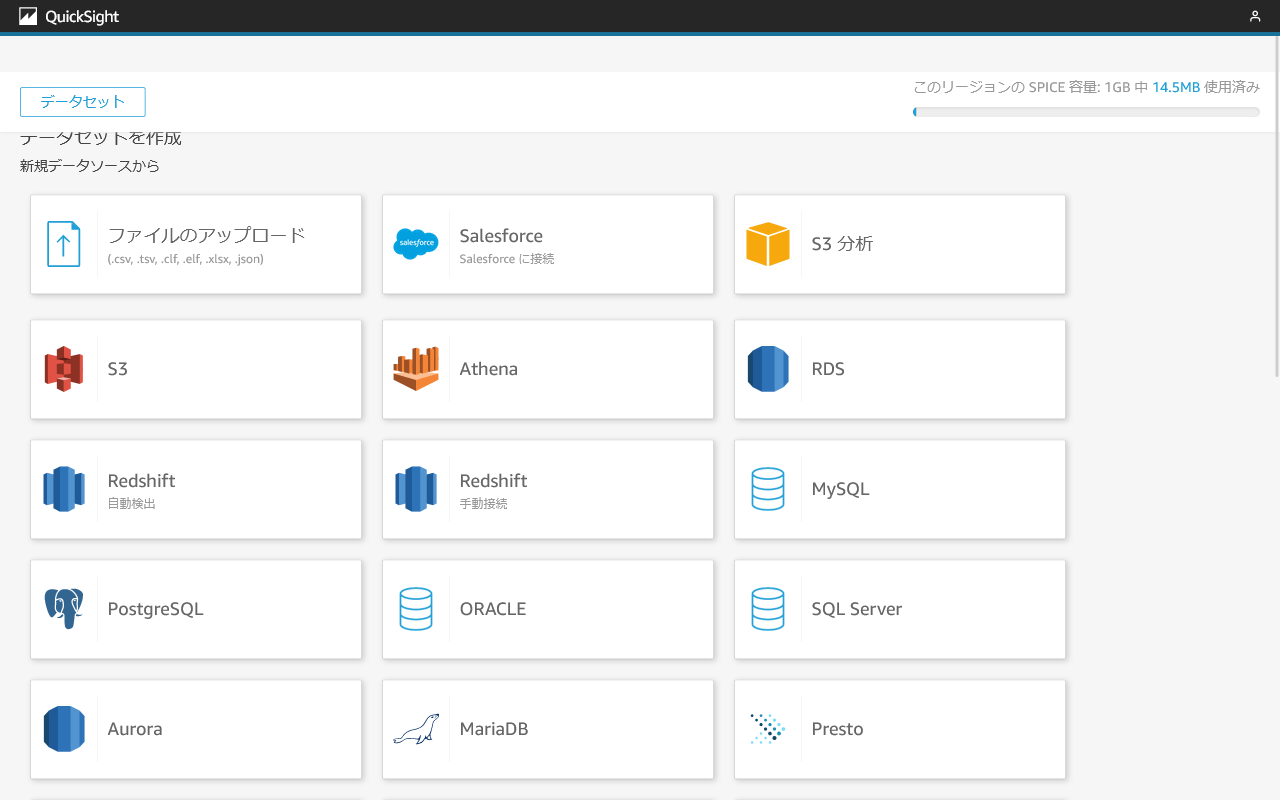The image size is (1280, 800).
Task: Click the MariaDB seal logo icon
Action: [x=416, y=729]
